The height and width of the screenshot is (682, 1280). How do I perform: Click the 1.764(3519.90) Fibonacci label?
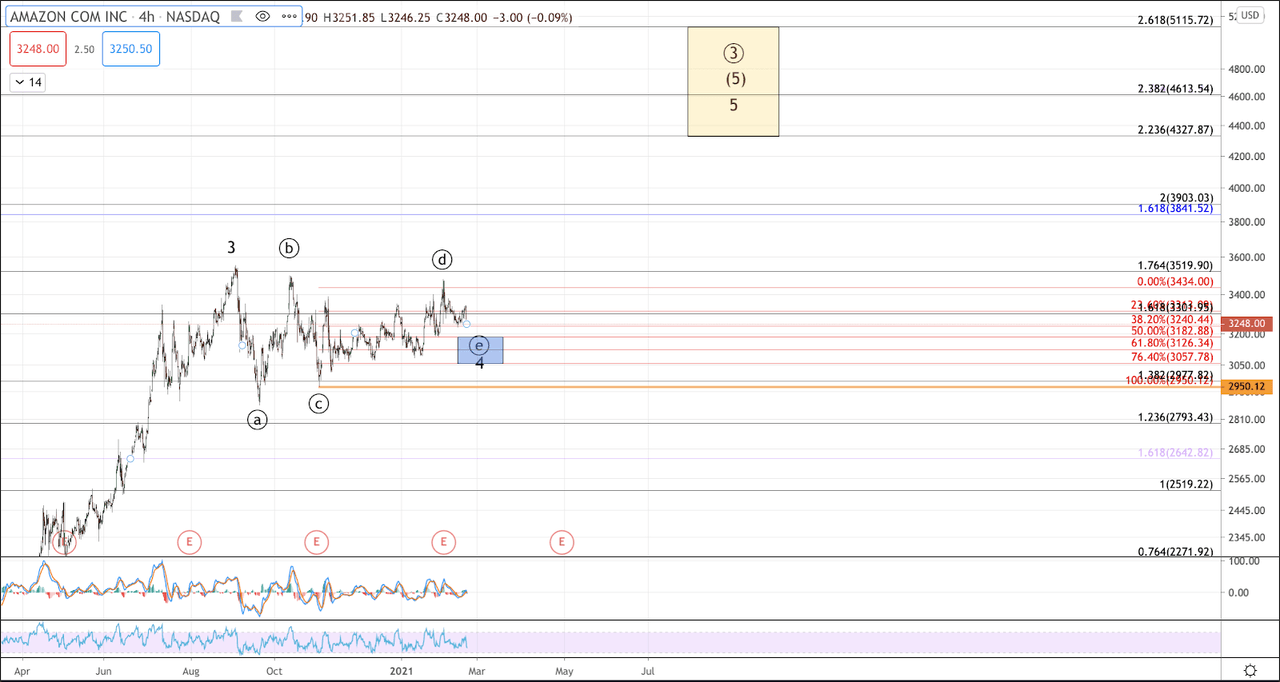(1174, 265)
